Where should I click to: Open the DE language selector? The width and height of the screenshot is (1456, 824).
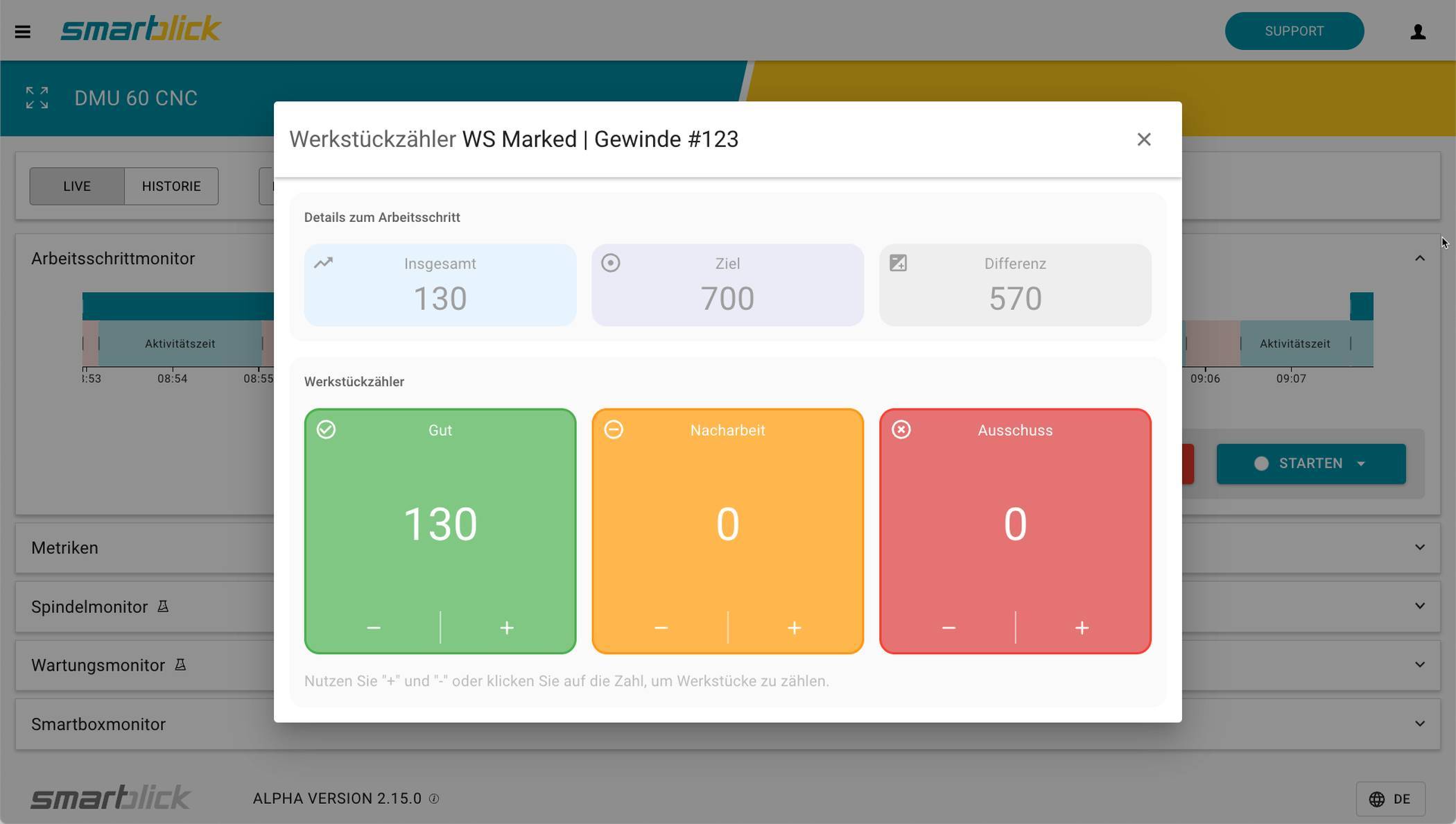pos(1391,799)
